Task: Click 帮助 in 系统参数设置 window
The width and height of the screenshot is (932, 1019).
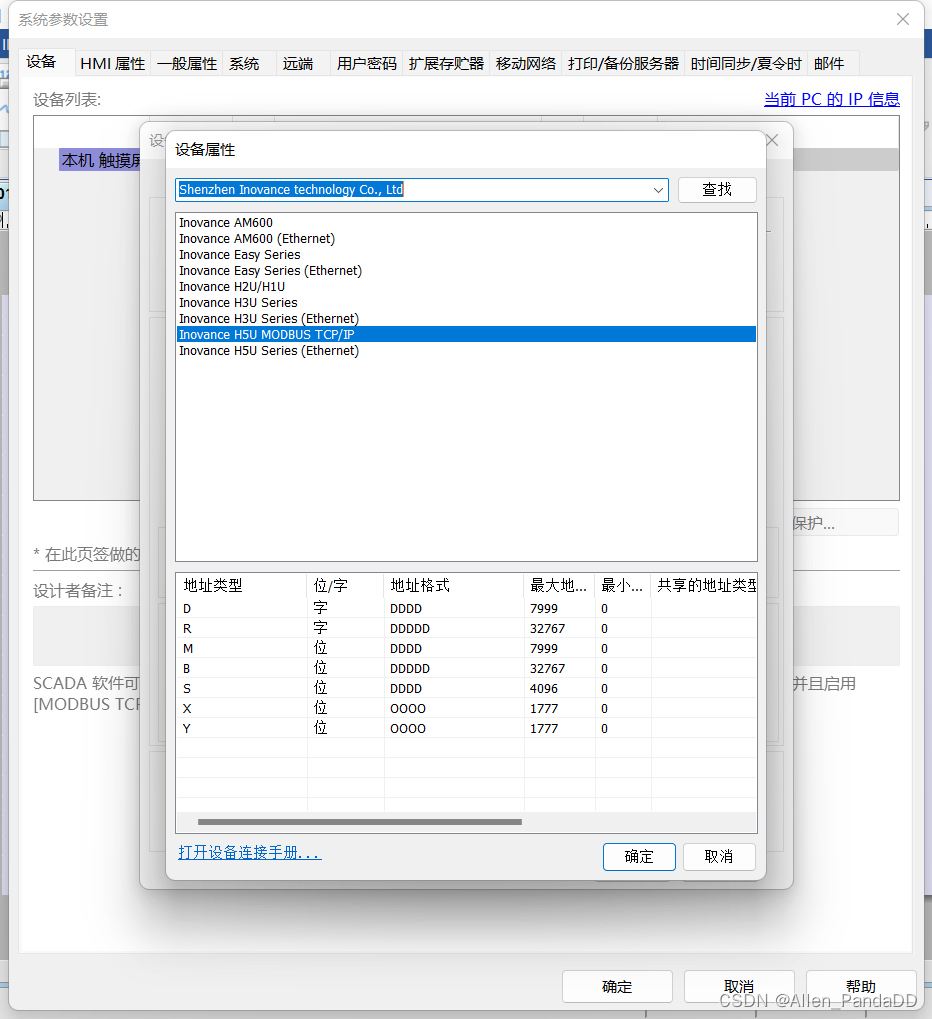Action: [861, 987]
